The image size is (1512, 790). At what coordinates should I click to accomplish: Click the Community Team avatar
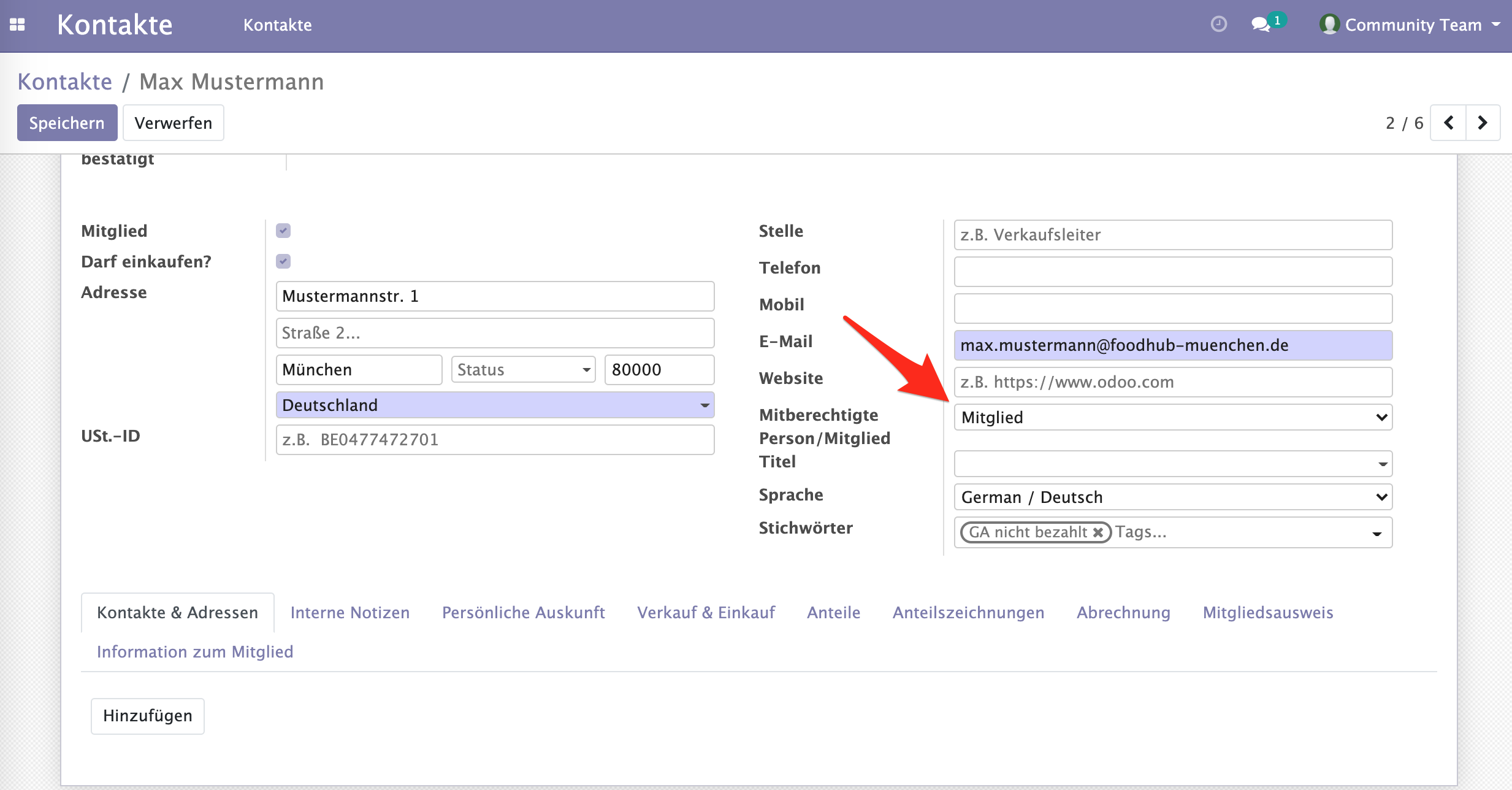pyautogui.click(x=1329, y=25)
